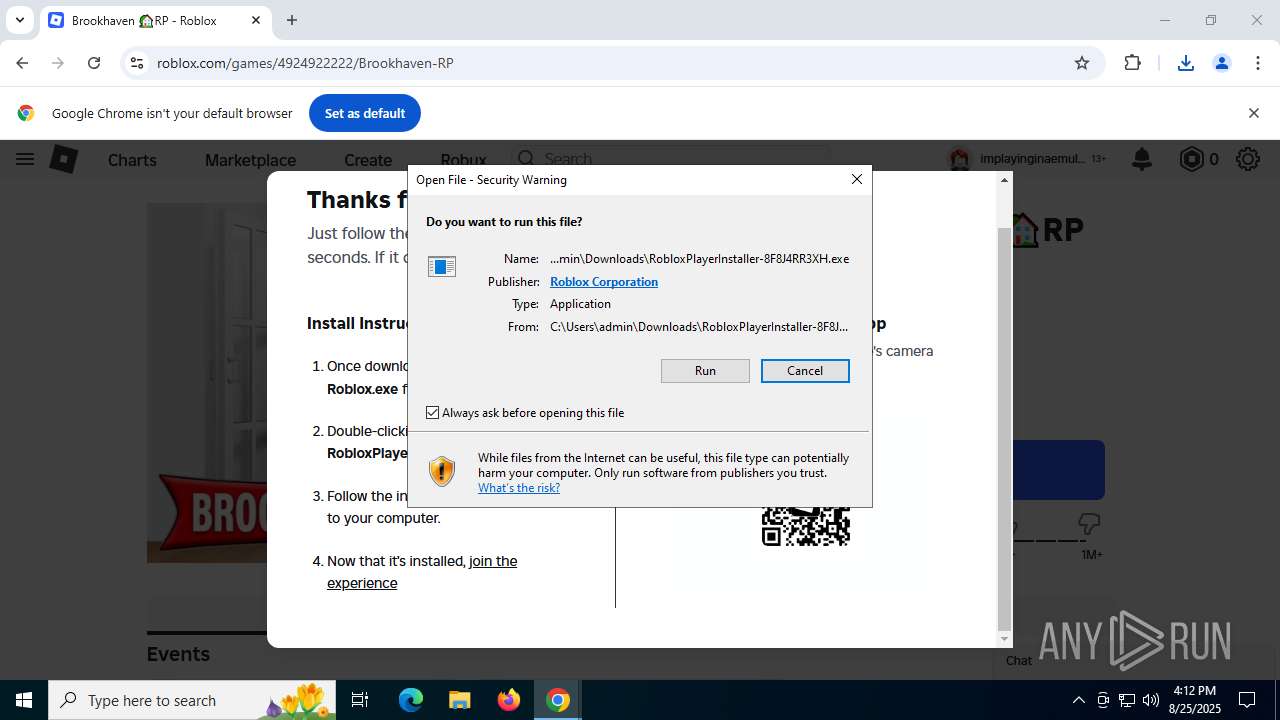The height and width of the screenshot is (720, 1280).
Task: Click the warning shield icon
Action: 442,471
